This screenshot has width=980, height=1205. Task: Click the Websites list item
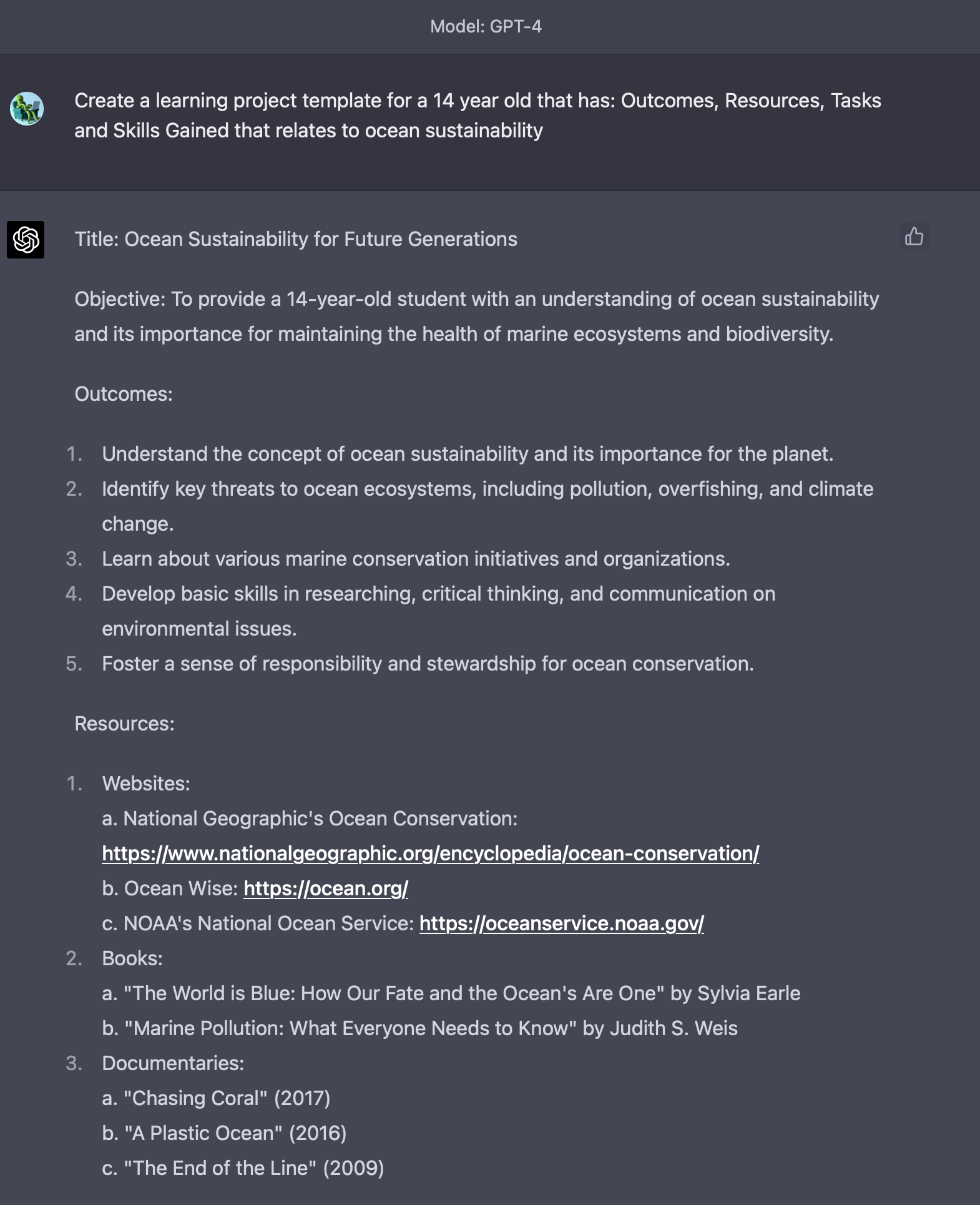tap(146, 784)
